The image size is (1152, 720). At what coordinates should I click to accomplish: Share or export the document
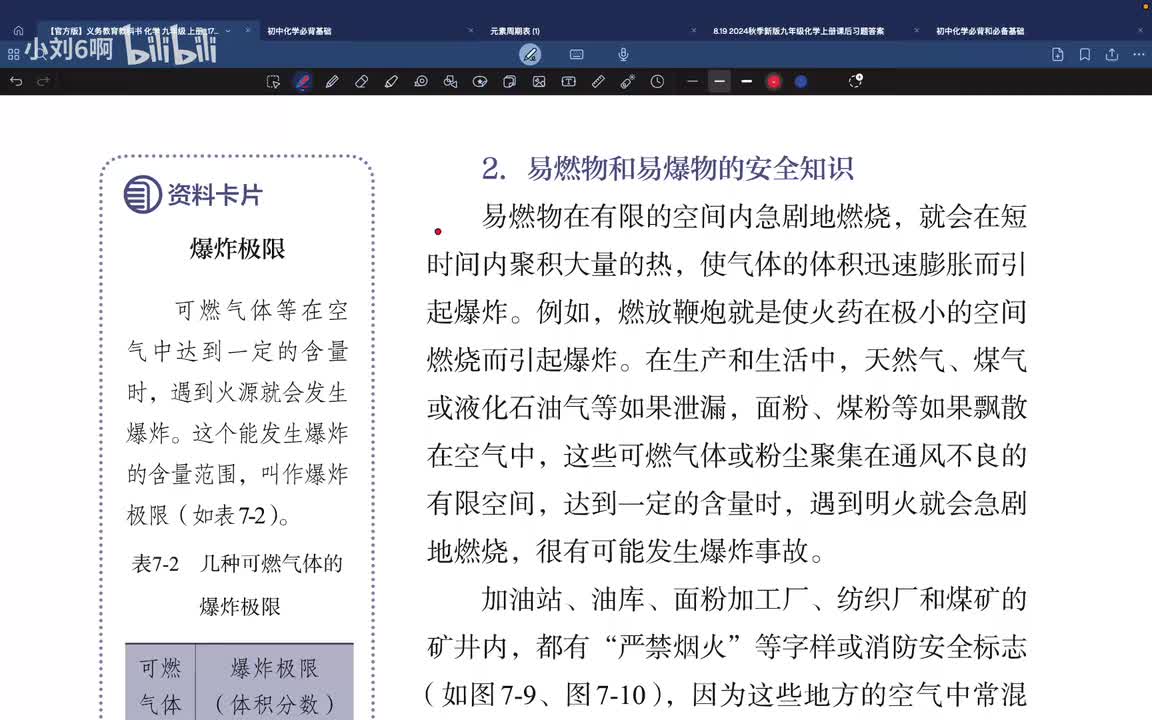tap(1112, 54)
